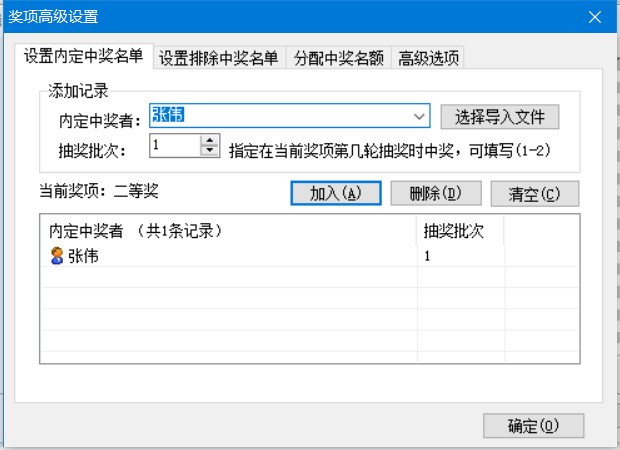Click the user icon beside 张伟

coord(57,256)
